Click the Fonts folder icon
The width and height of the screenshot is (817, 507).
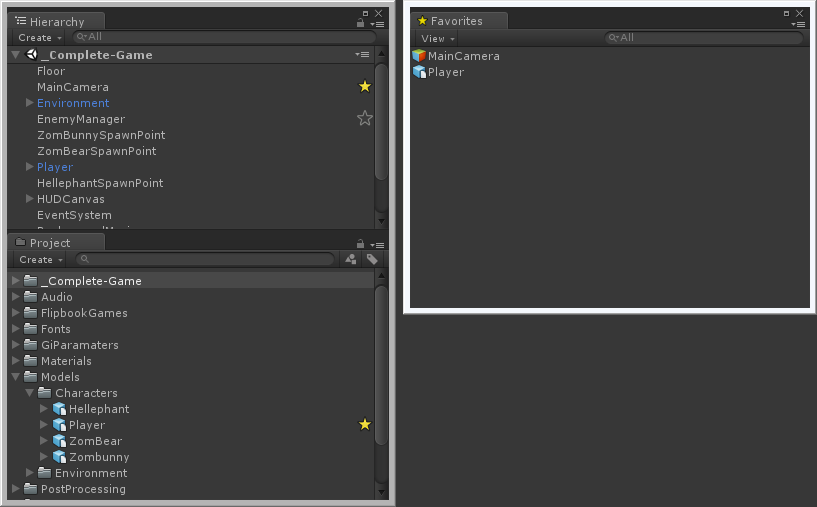(x=31, y=329)
